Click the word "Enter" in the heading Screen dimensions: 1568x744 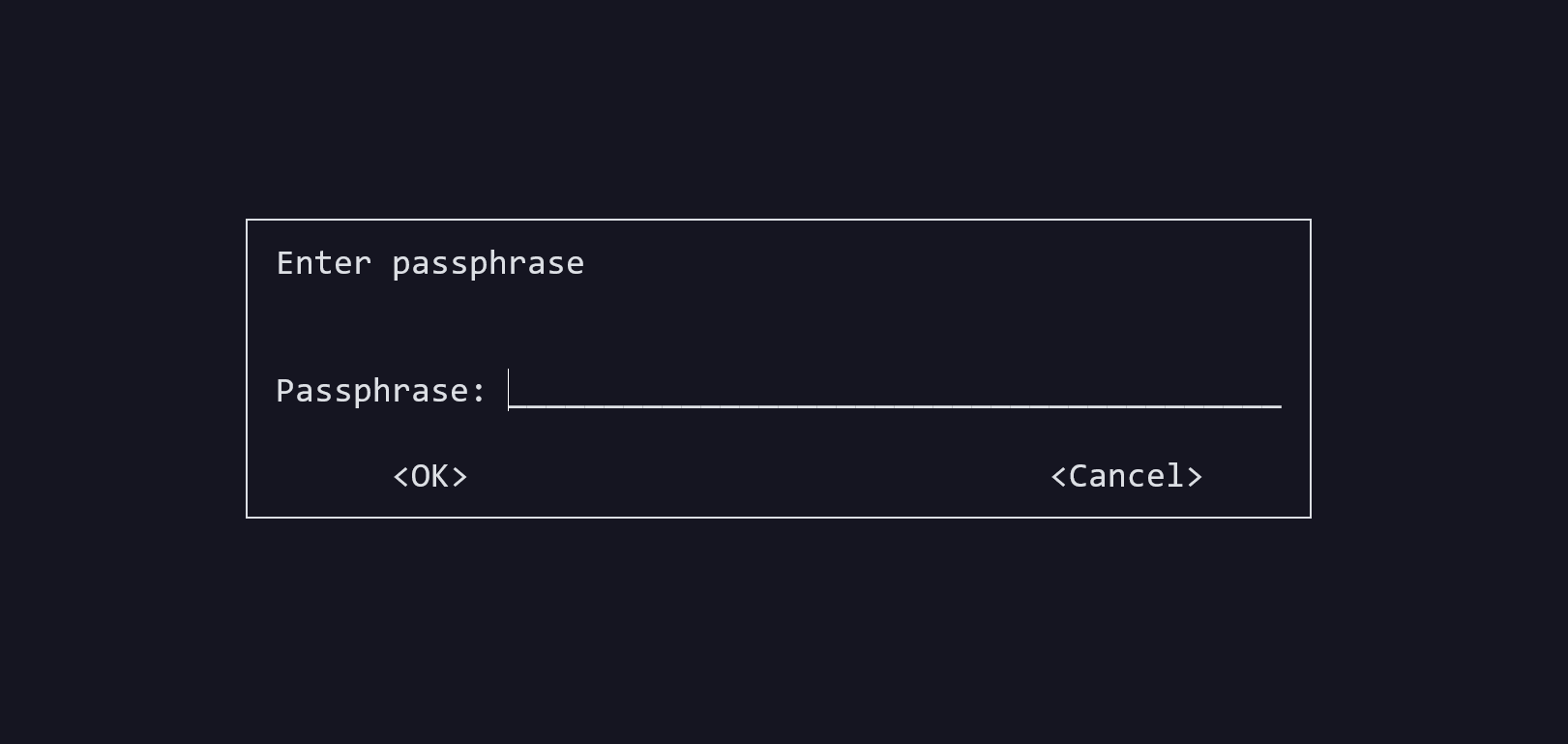point(324,263)
